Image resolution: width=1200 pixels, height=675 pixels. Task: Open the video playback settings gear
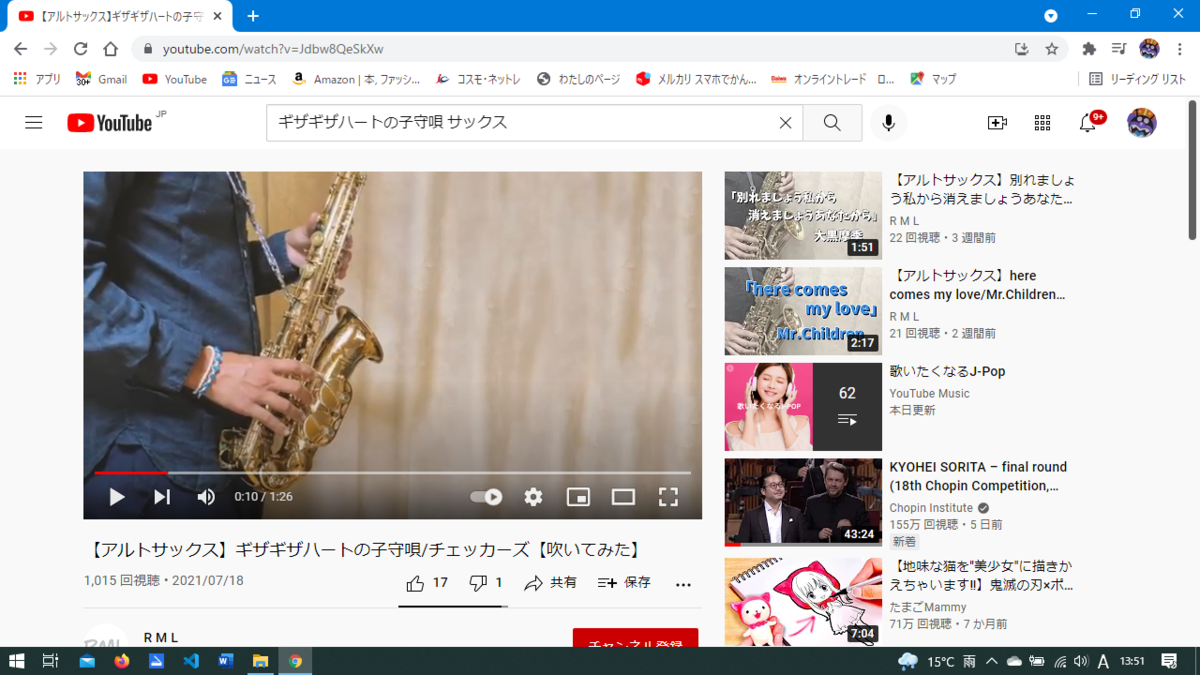[x=533, y=496]
